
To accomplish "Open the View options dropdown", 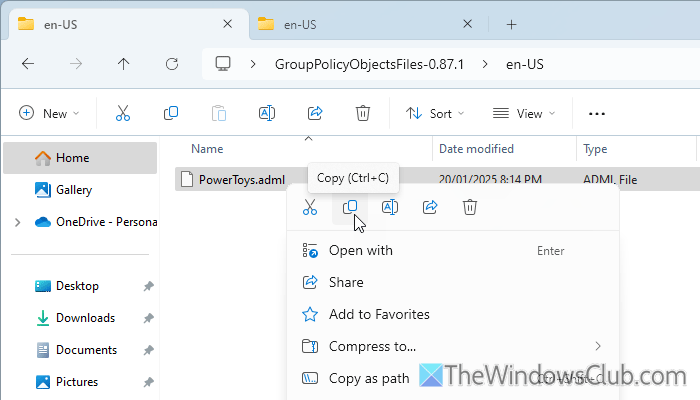I will click(x=524, y=113).
